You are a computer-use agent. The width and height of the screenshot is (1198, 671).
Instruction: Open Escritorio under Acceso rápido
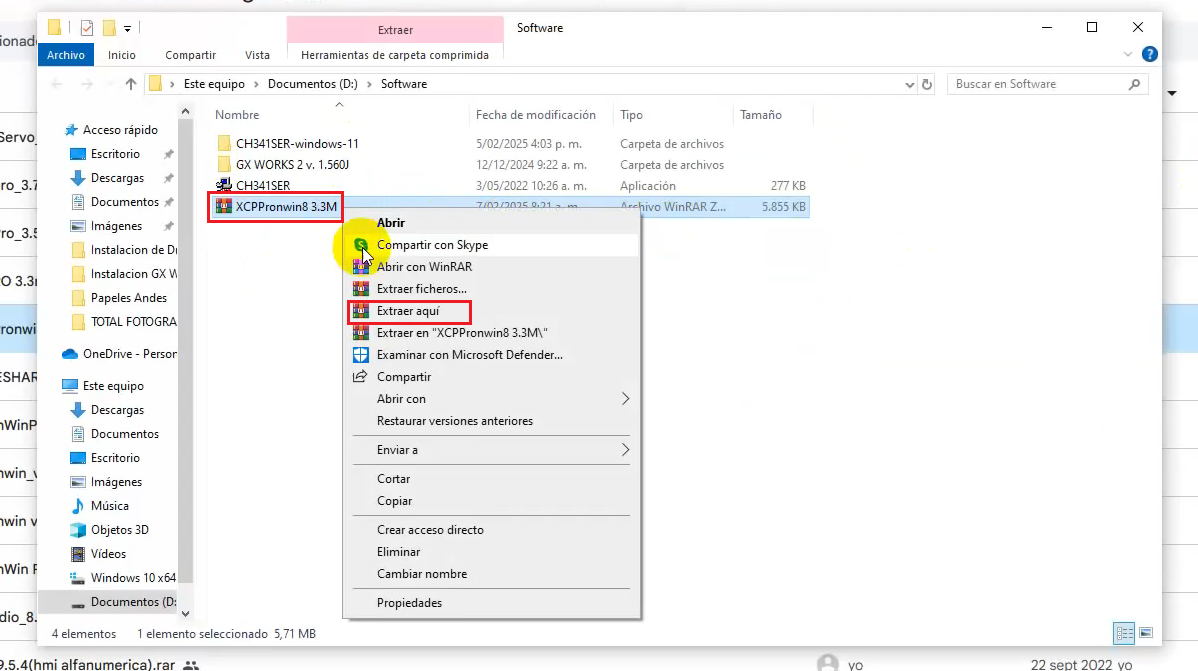pyautogui.click(x=115, y=154)
